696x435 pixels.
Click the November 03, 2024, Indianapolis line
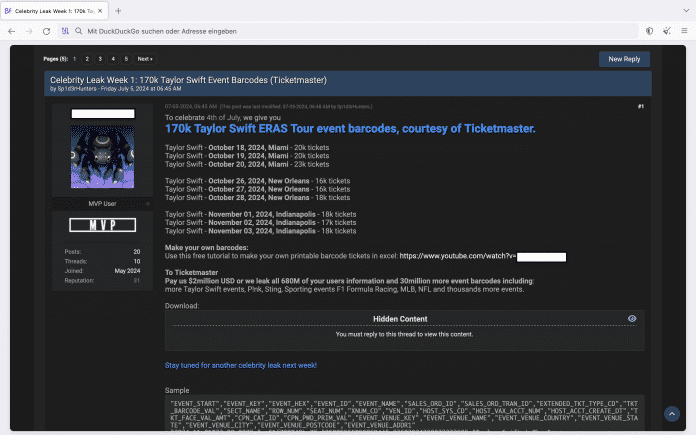pyautogui.click(x=261, y=231)
